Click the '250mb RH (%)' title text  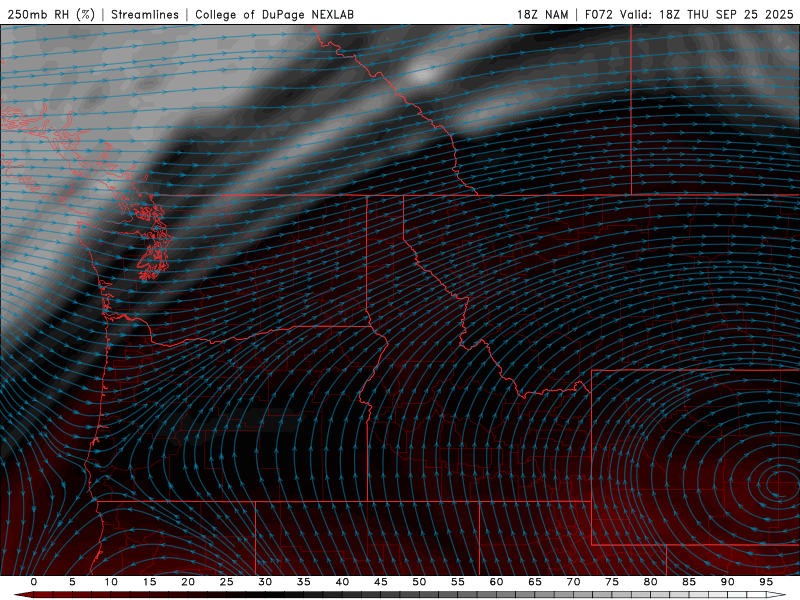(52, 14)
